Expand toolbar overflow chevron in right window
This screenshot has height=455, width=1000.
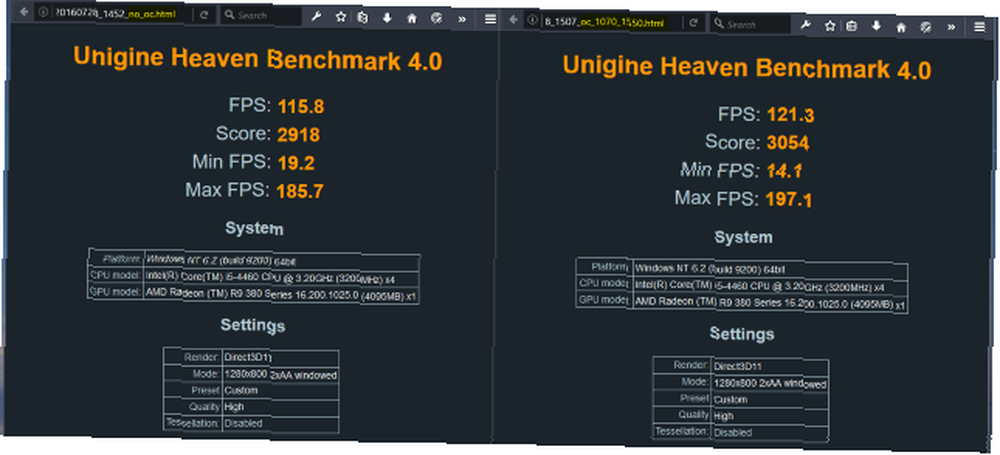click(952, 27)
